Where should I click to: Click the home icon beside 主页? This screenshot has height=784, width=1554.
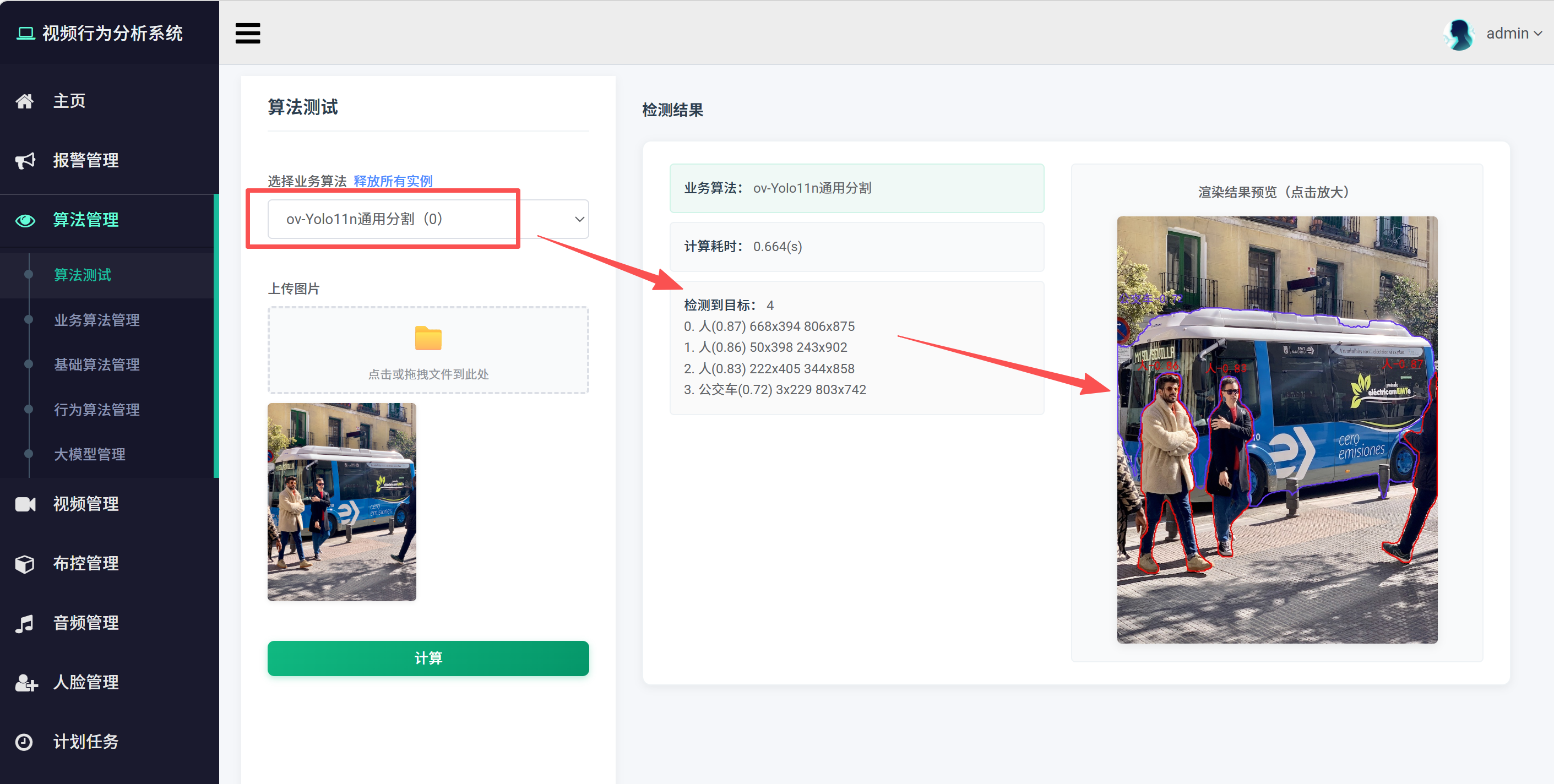pyautogui.click(x=25, y=101)
